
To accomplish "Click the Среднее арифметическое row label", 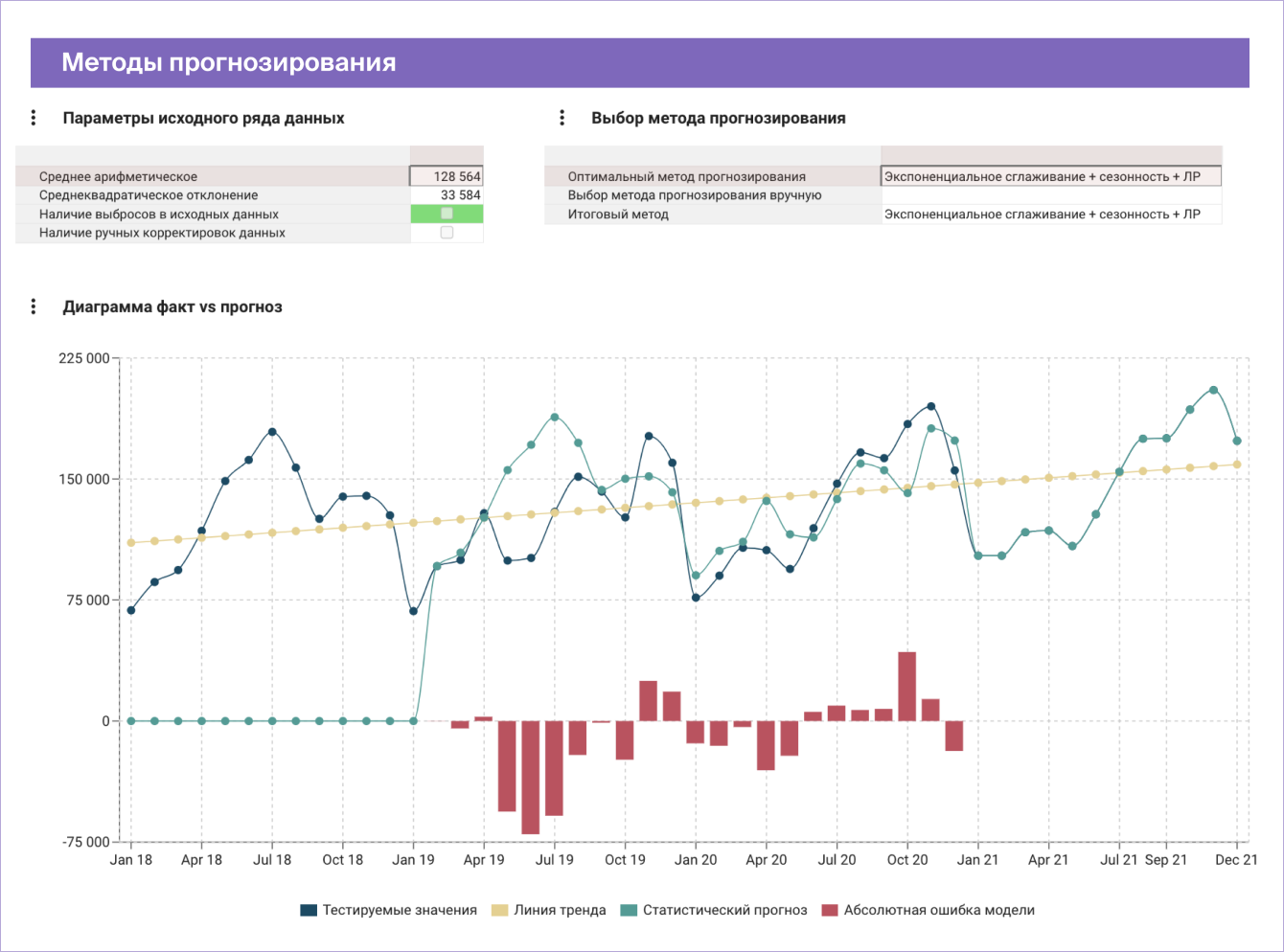I will [x=118, y=176].
